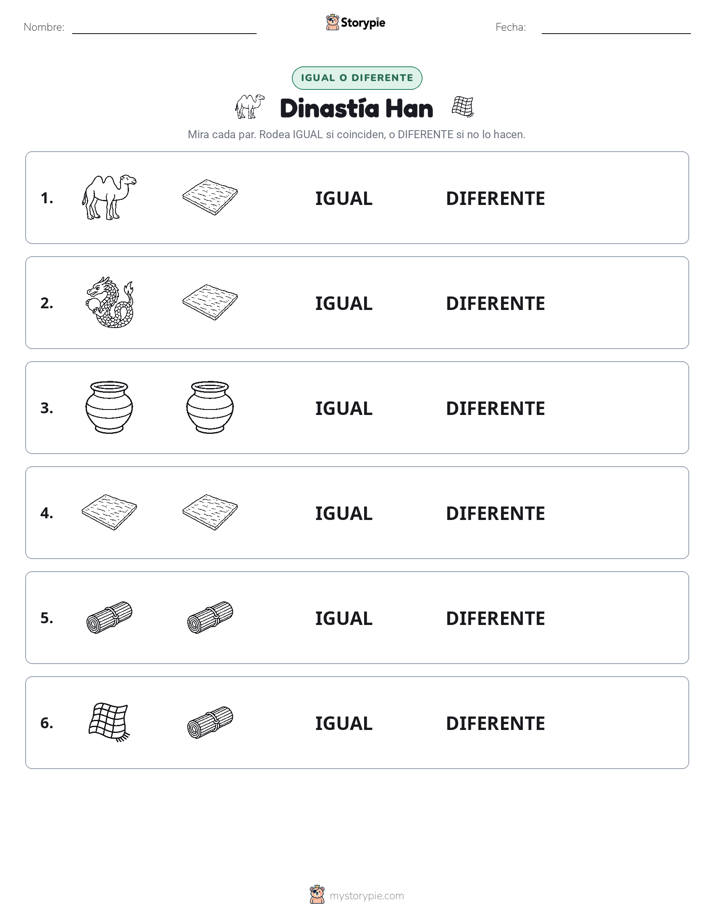Choose IGUAL for question 4
714x924 pixels.
coord(343,513)
